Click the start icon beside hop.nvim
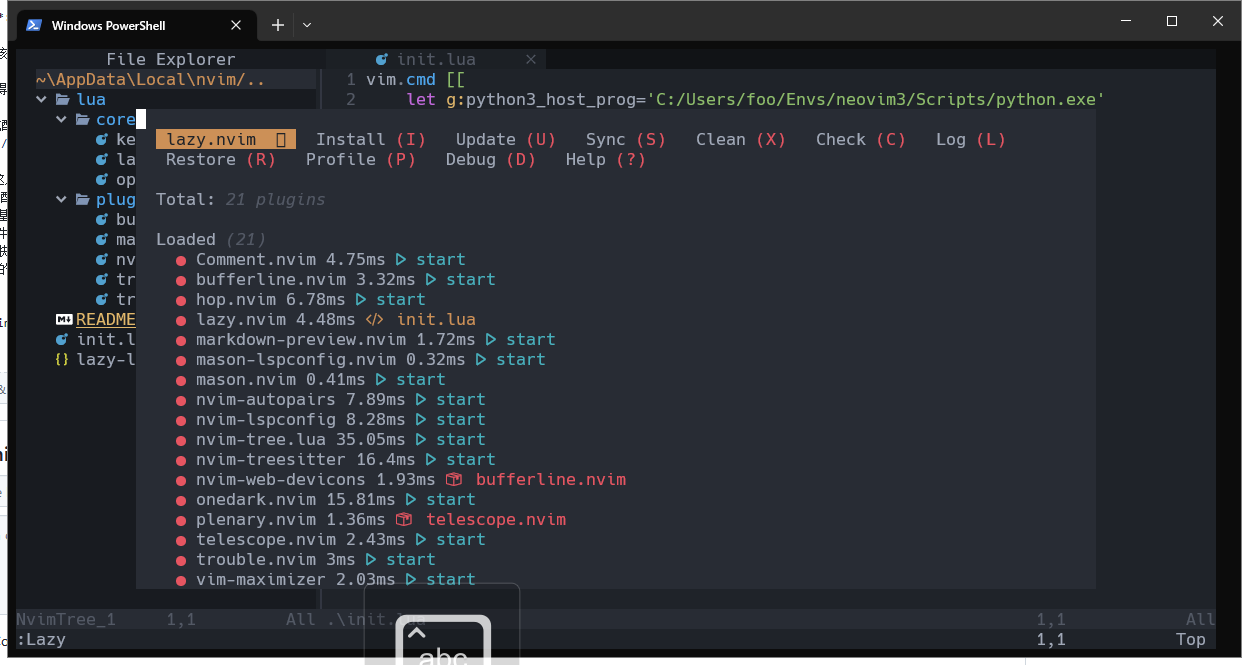 pyautogui.click(x=361, y=299)
